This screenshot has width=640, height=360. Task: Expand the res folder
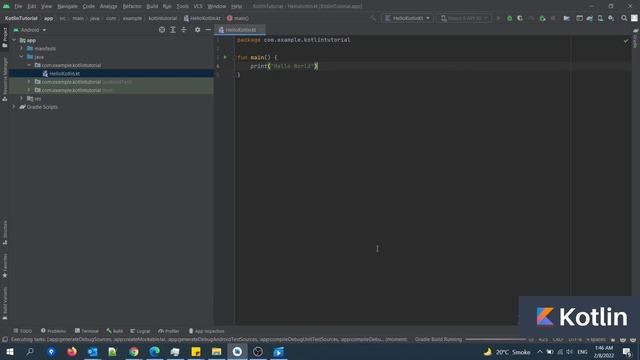22,98
